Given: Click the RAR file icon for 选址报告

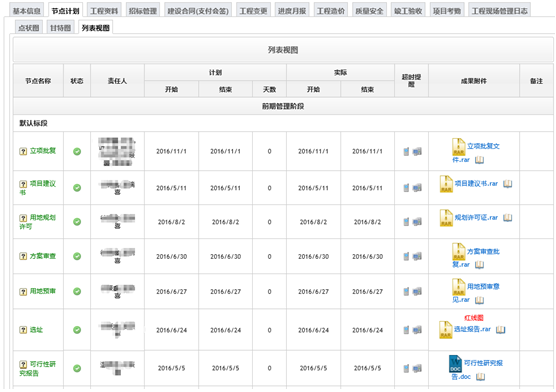Looking at the screenshot, I should tap(446, 330).
